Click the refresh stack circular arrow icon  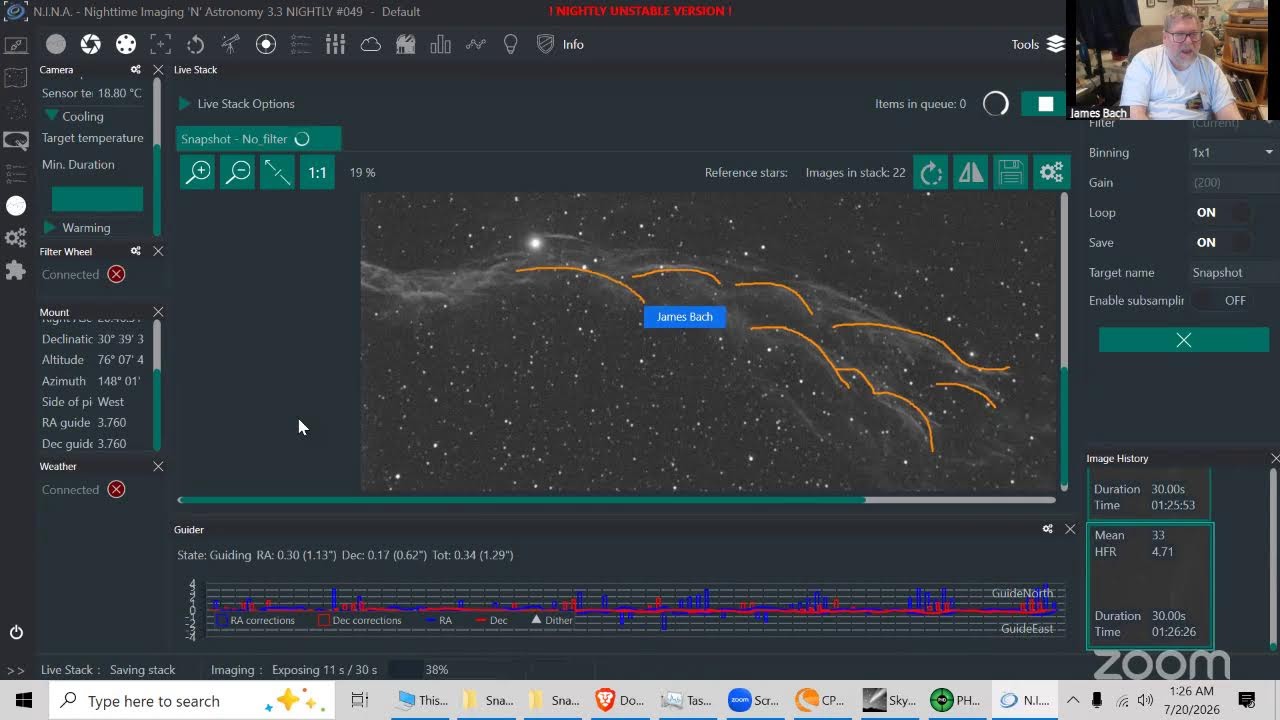[931, 173]
